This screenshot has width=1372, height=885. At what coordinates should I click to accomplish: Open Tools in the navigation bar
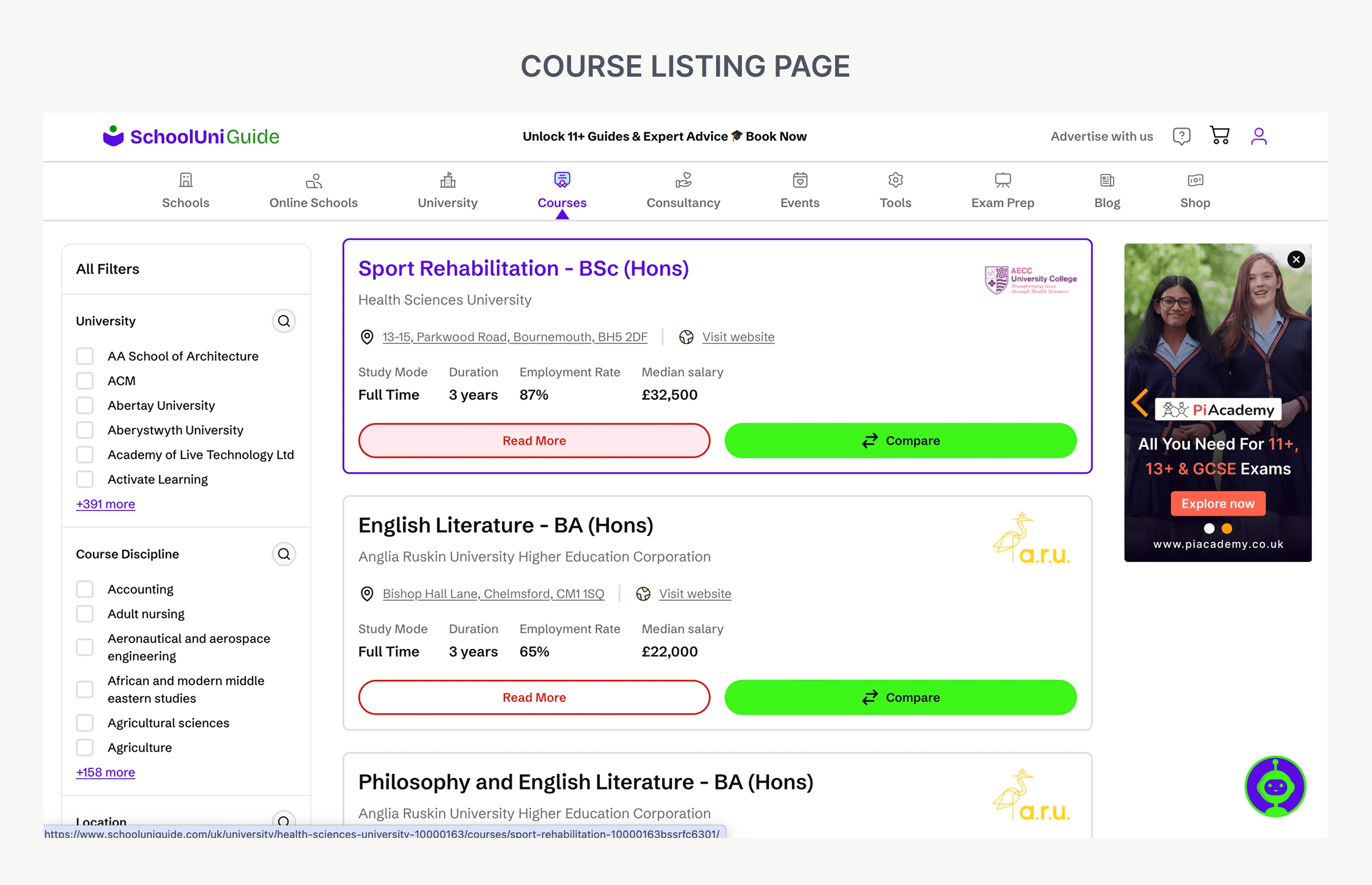pos(896,191)
